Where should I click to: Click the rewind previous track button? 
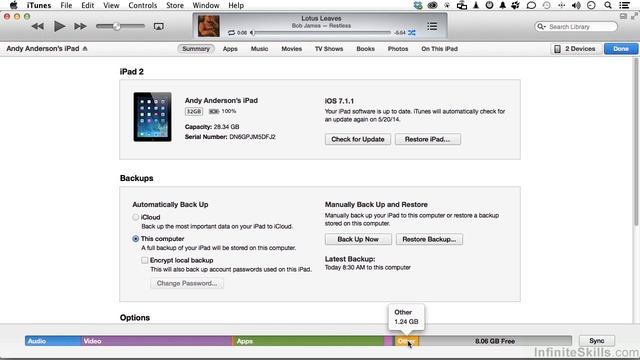(38, 27)
